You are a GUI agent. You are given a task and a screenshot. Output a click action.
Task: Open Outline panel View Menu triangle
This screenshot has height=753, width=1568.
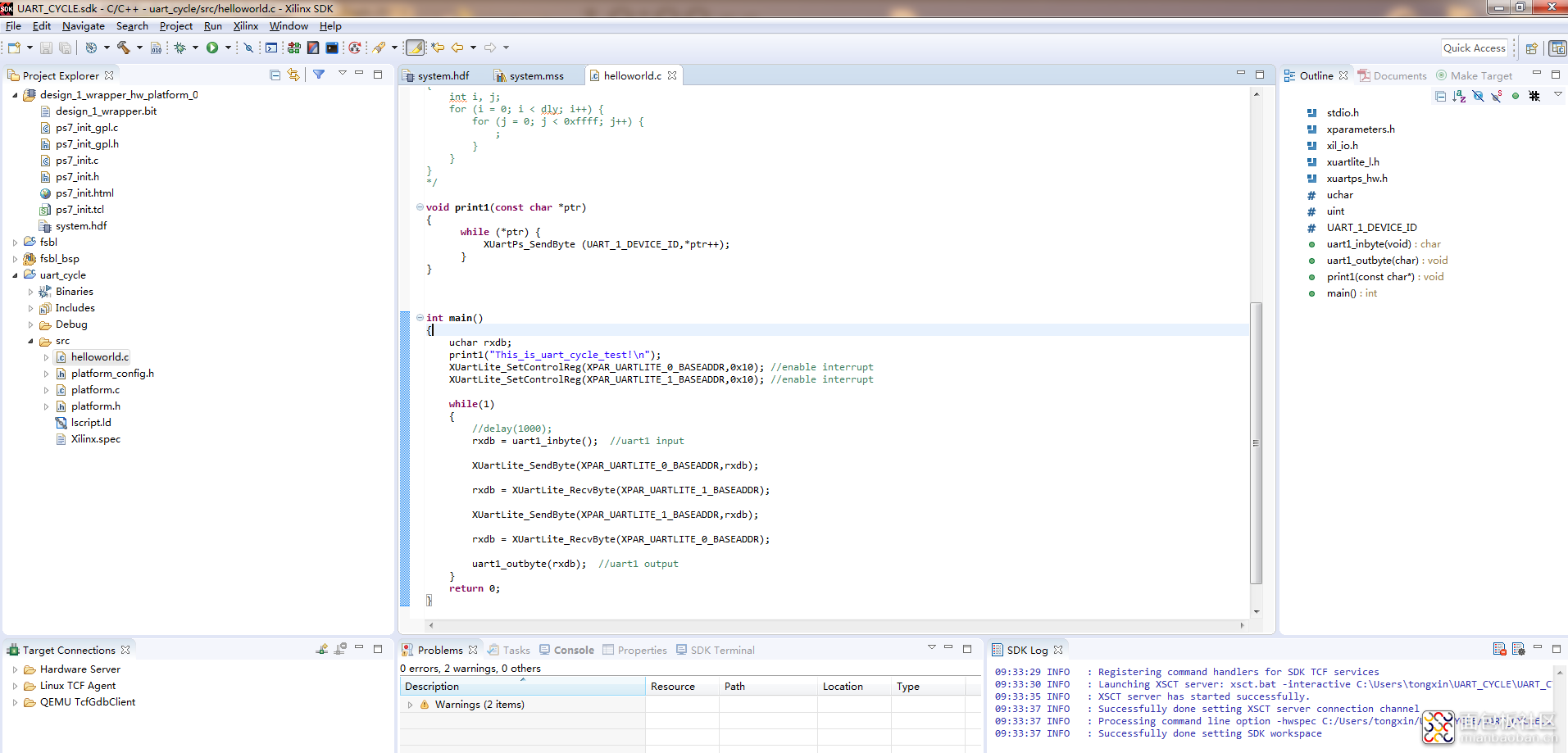point(1558,95)
